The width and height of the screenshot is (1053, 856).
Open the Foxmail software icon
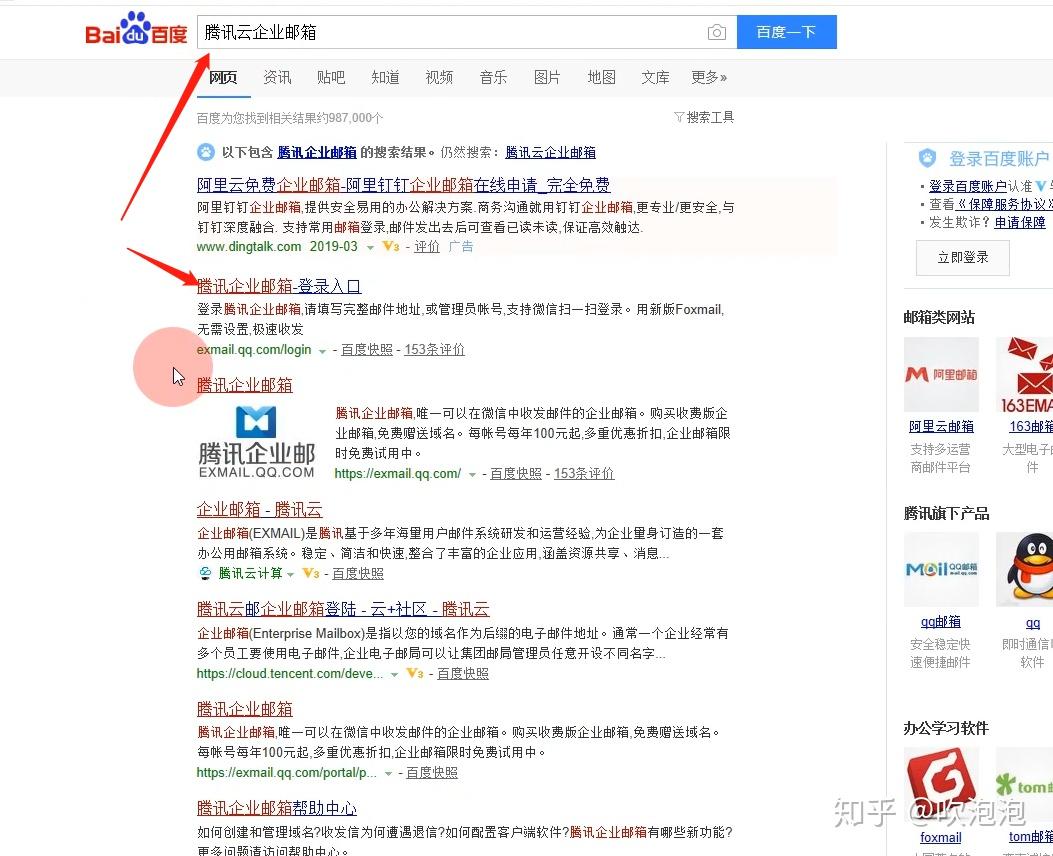941,784
